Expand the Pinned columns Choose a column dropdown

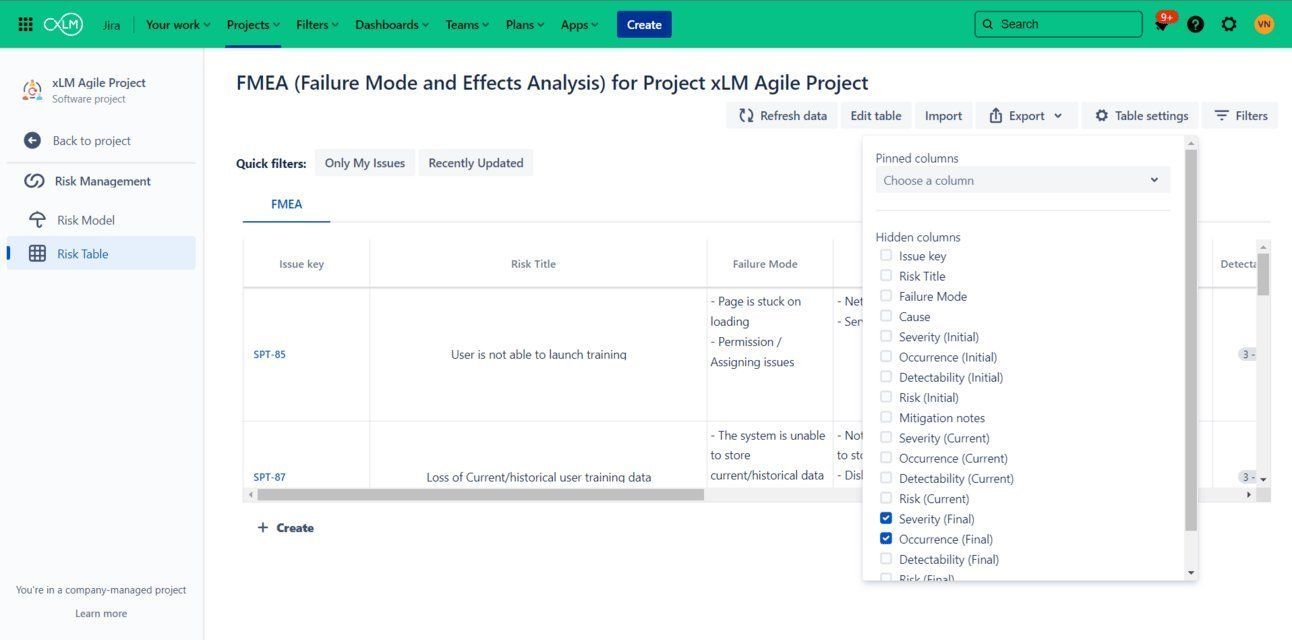point(1022,180)
